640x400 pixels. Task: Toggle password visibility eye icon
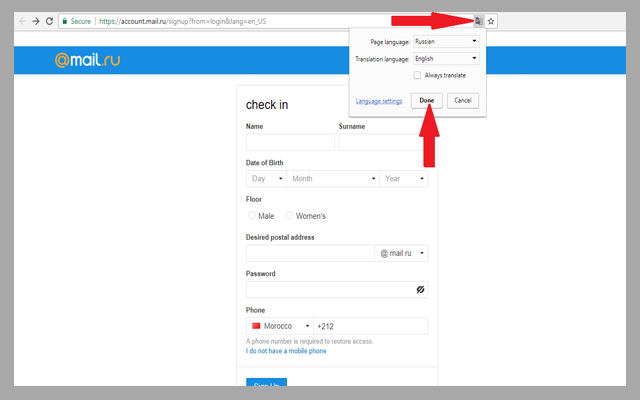(420, 289)
